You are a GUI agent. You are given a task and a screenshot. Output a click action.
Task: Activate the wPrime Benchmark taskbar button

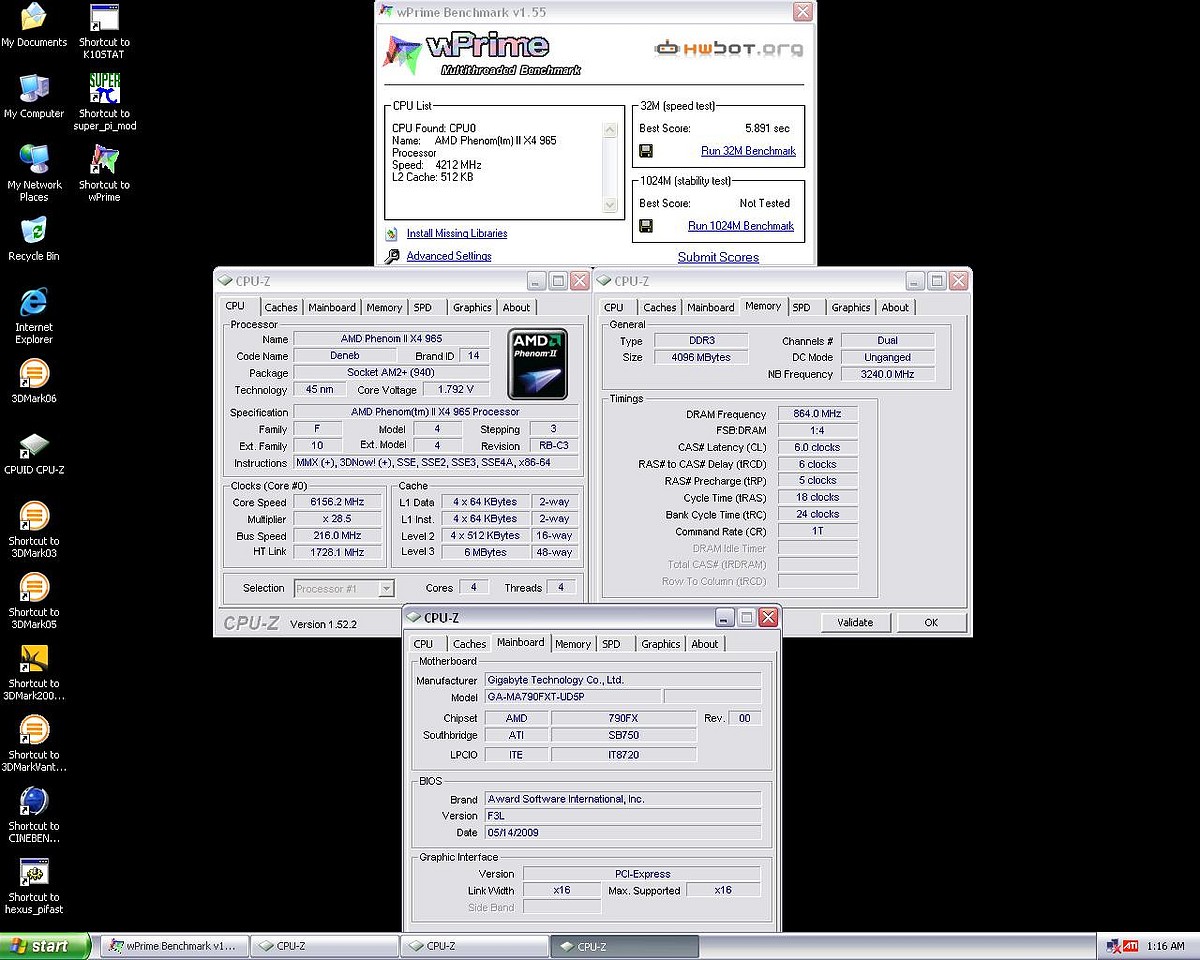coord(172,946)
